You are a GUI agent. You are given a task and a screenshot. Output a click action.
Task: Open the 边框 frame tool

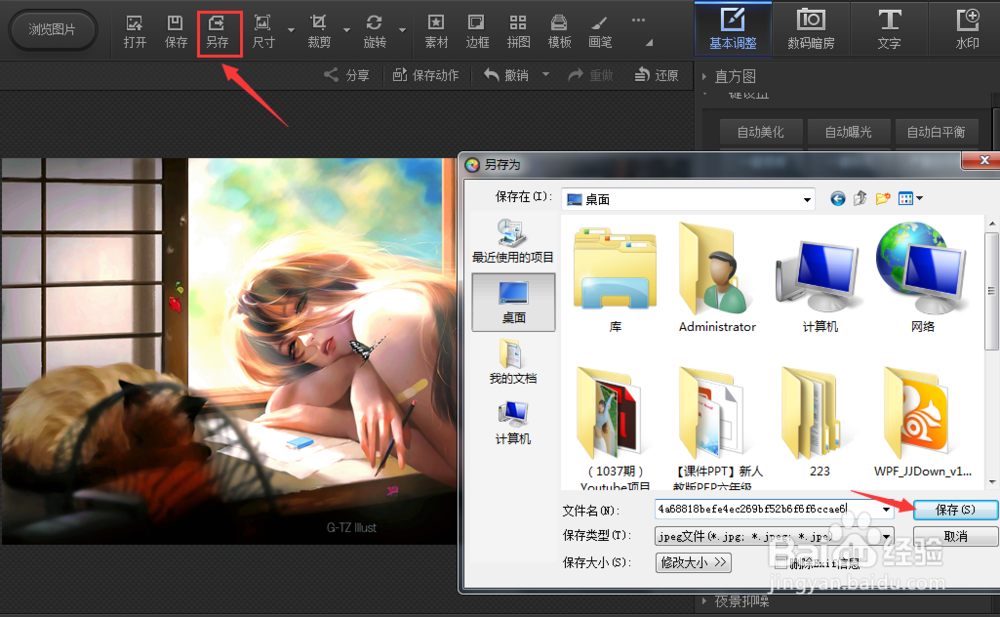click(x=476, y=32)
